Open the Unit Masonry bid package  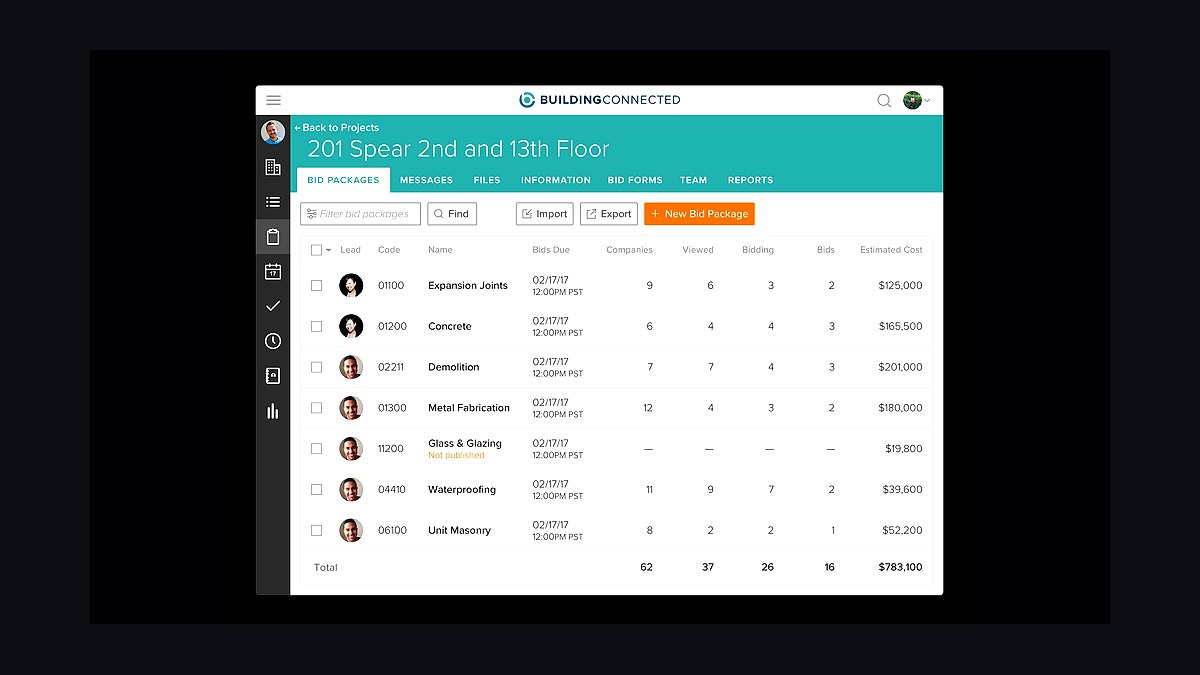pos(460,530)
